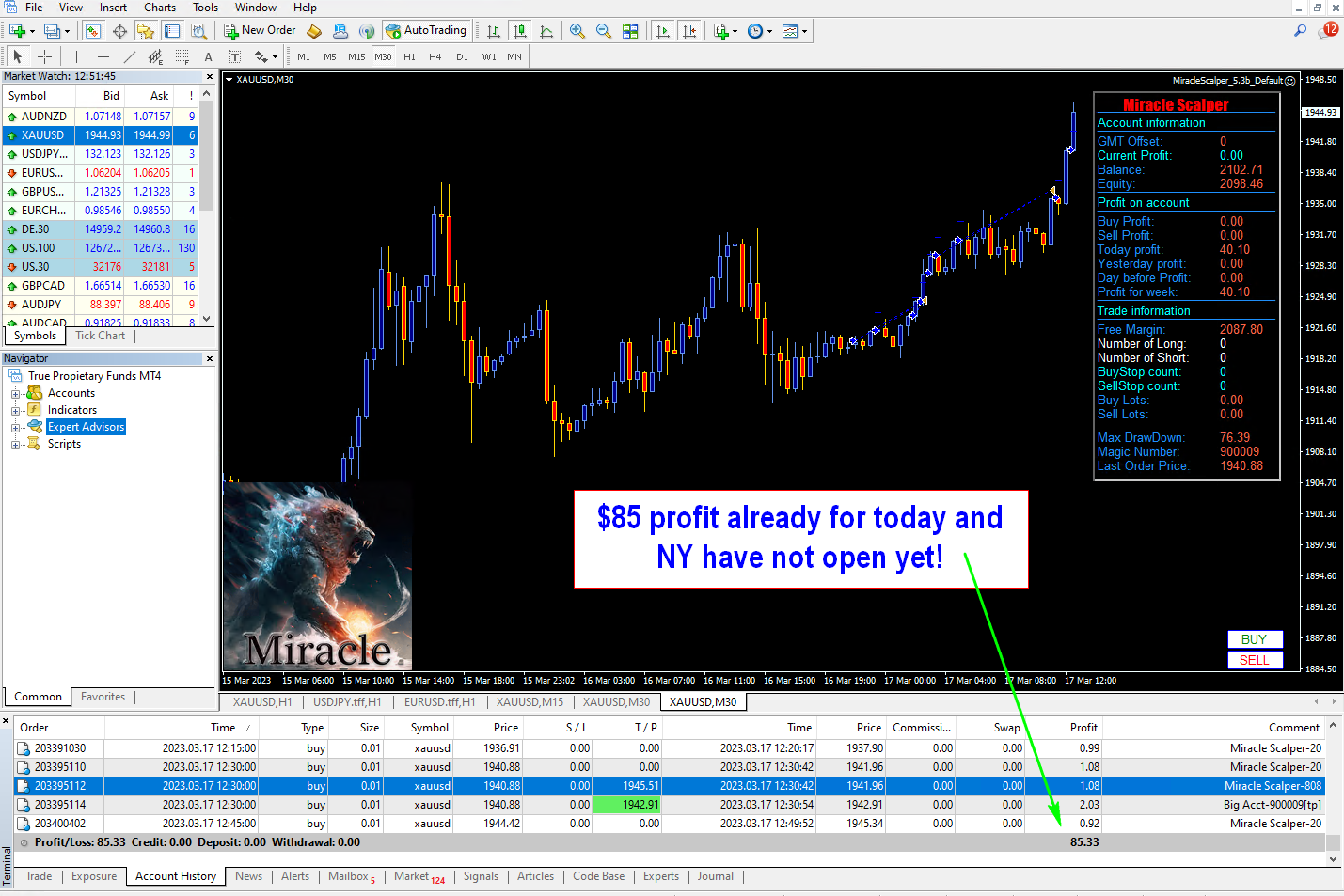
Task: Select order 203395114 in history
Action: [x=670, y=805]
